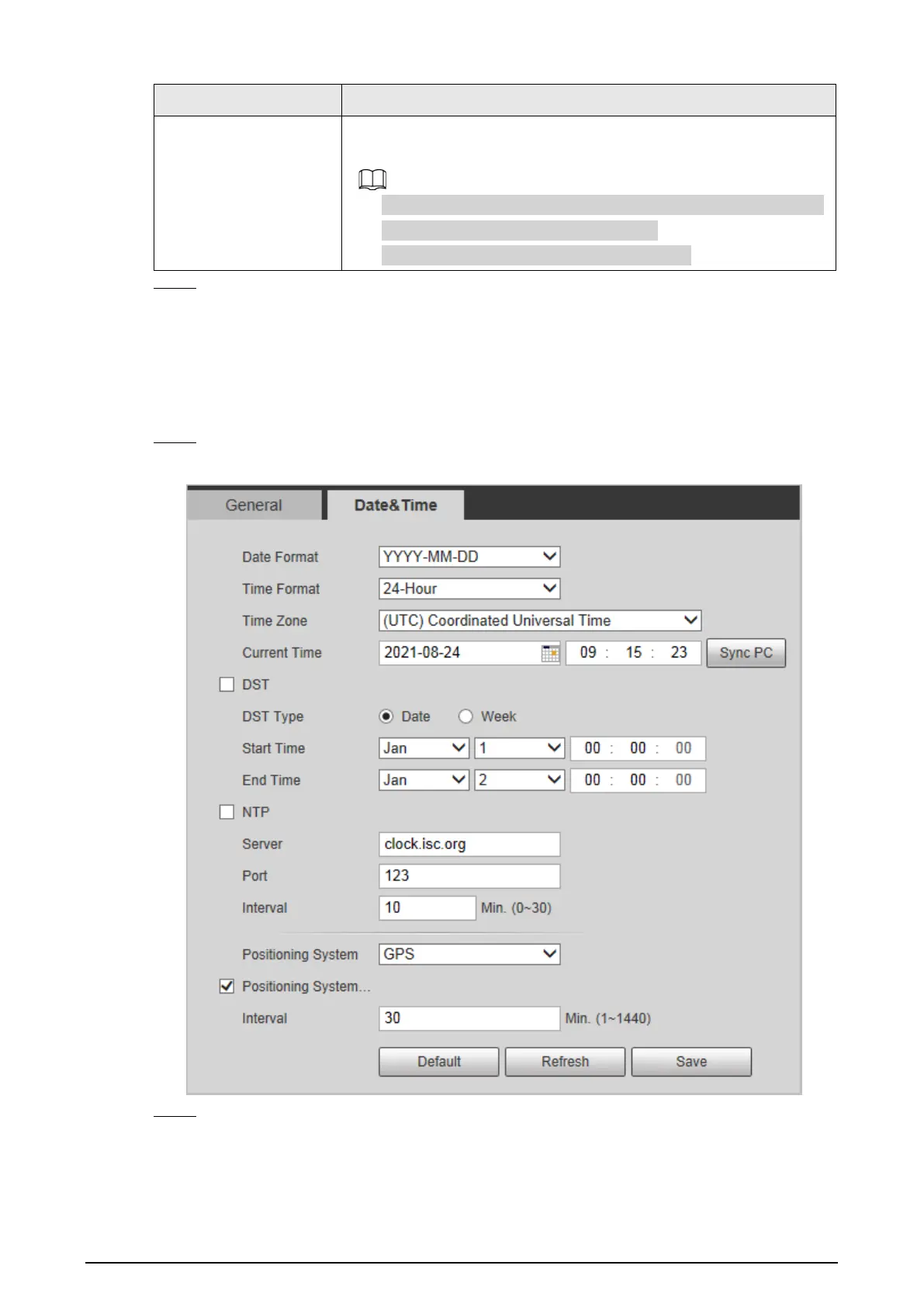Open the Time Zone dropdown
Screen dimensions: 924x1307
point(540,621)
